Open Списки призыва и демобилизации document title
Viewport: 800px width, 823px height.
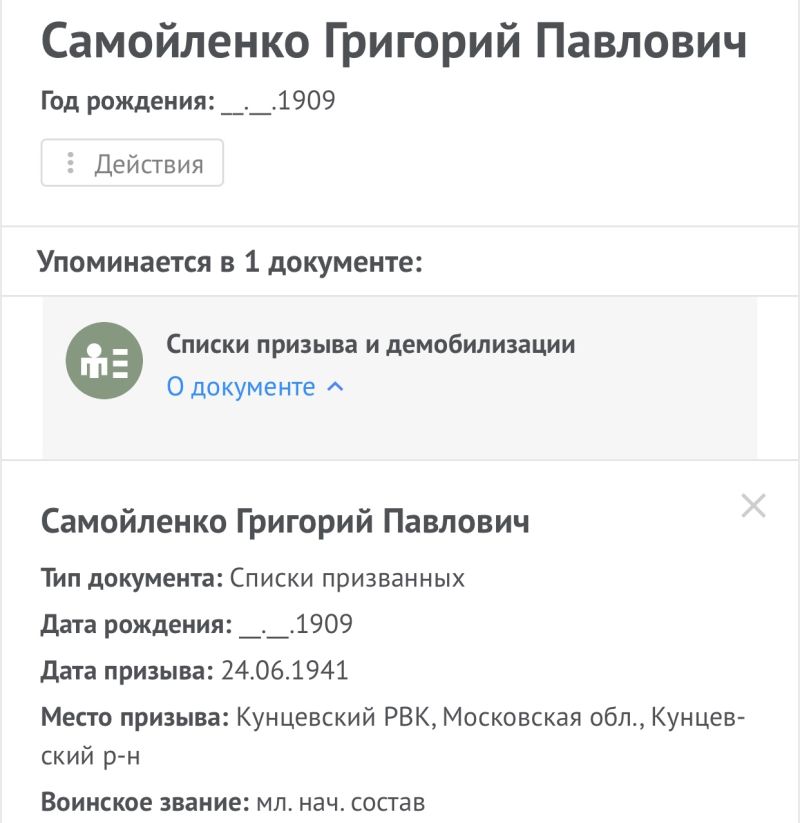pos(371,344)
